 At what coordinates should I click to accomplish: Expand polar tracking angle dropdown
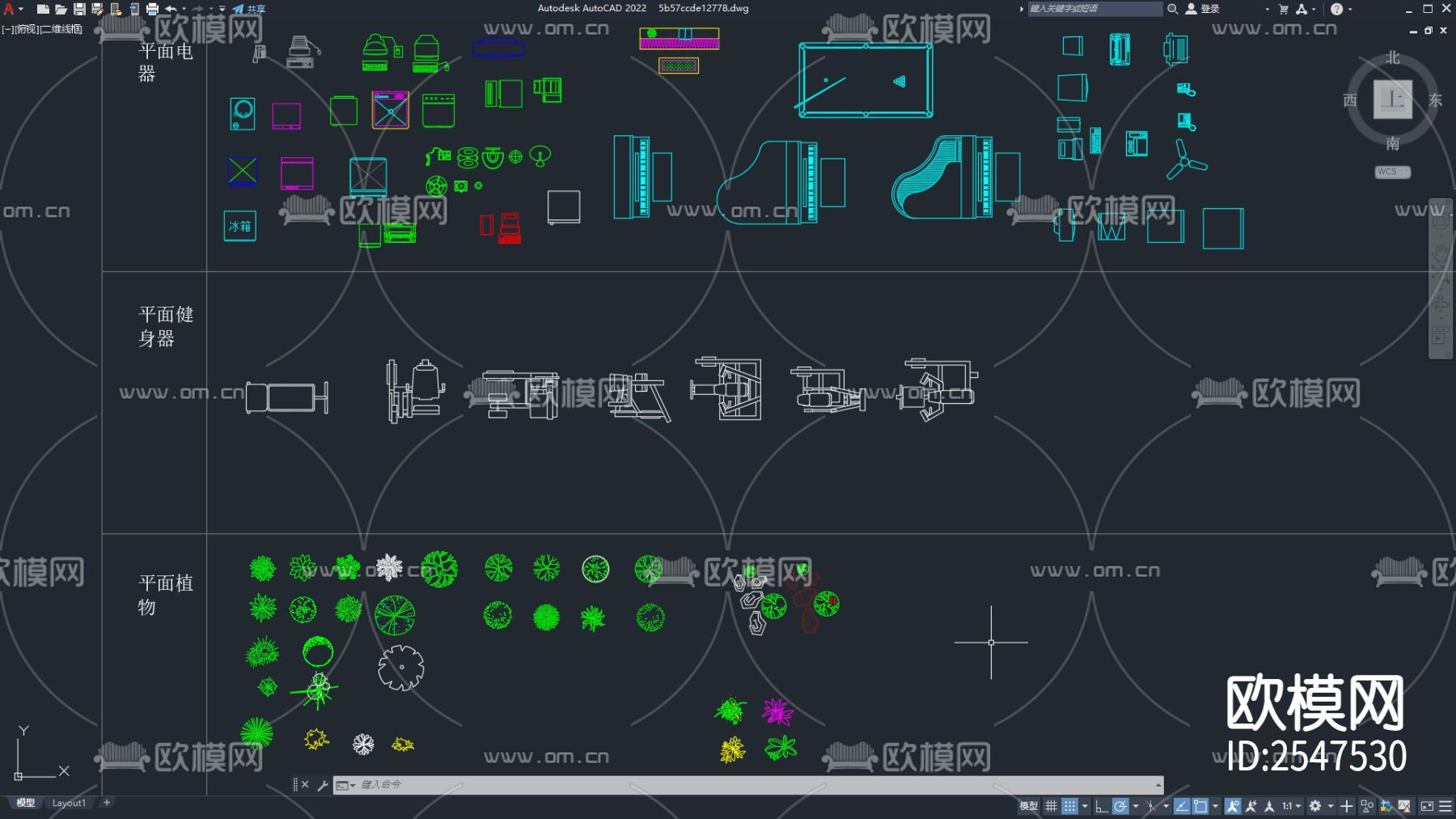[1136, 806]
